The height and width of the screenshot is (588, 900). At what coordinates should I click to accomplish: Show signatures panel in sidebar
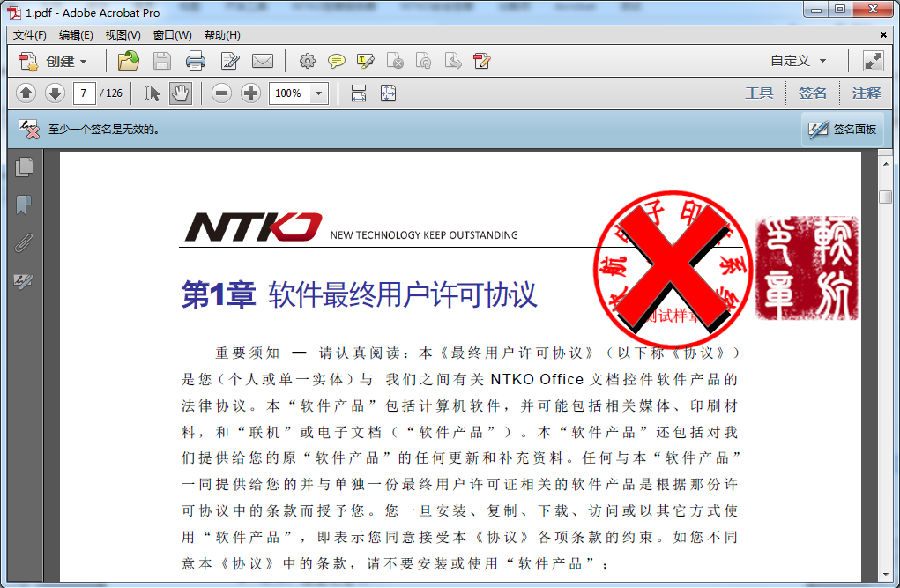[24, 281]
